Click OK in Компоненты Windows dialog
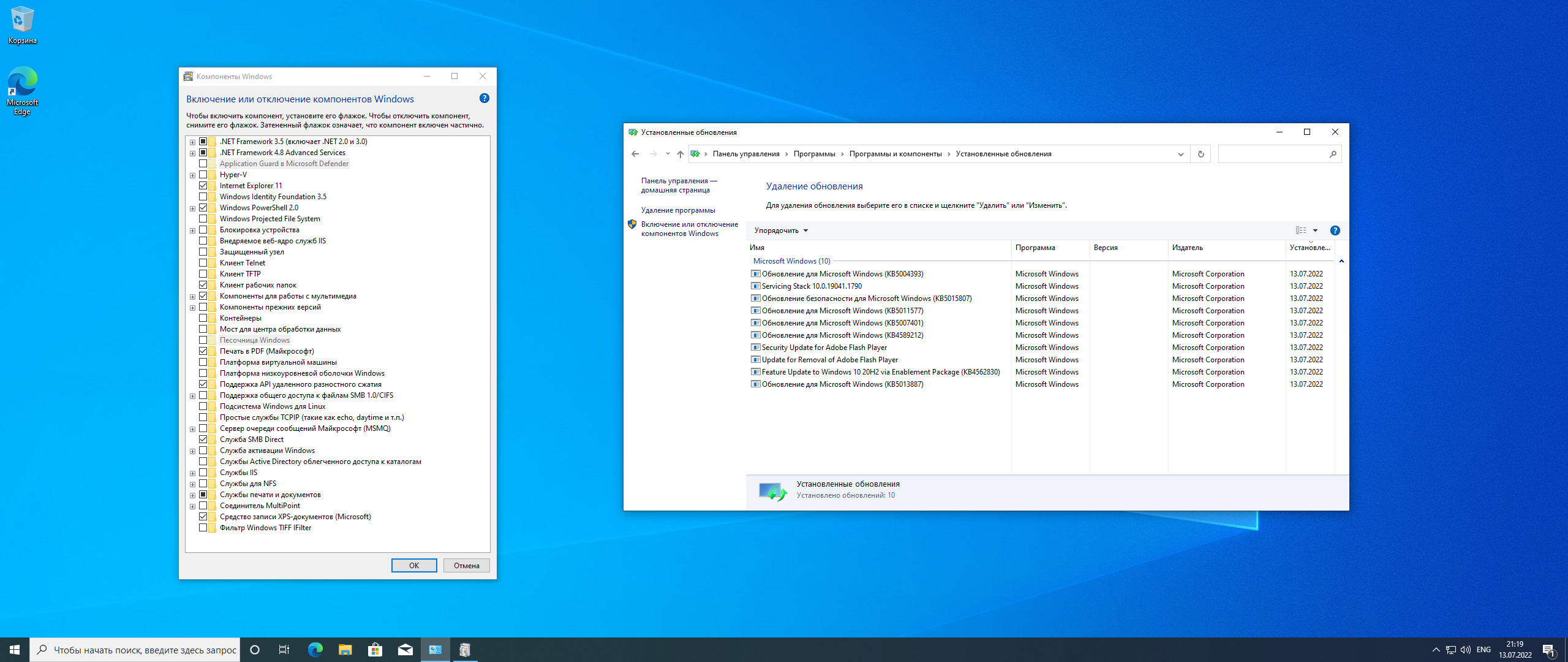Screen dimensions: 1568x662 coord(414,566)
